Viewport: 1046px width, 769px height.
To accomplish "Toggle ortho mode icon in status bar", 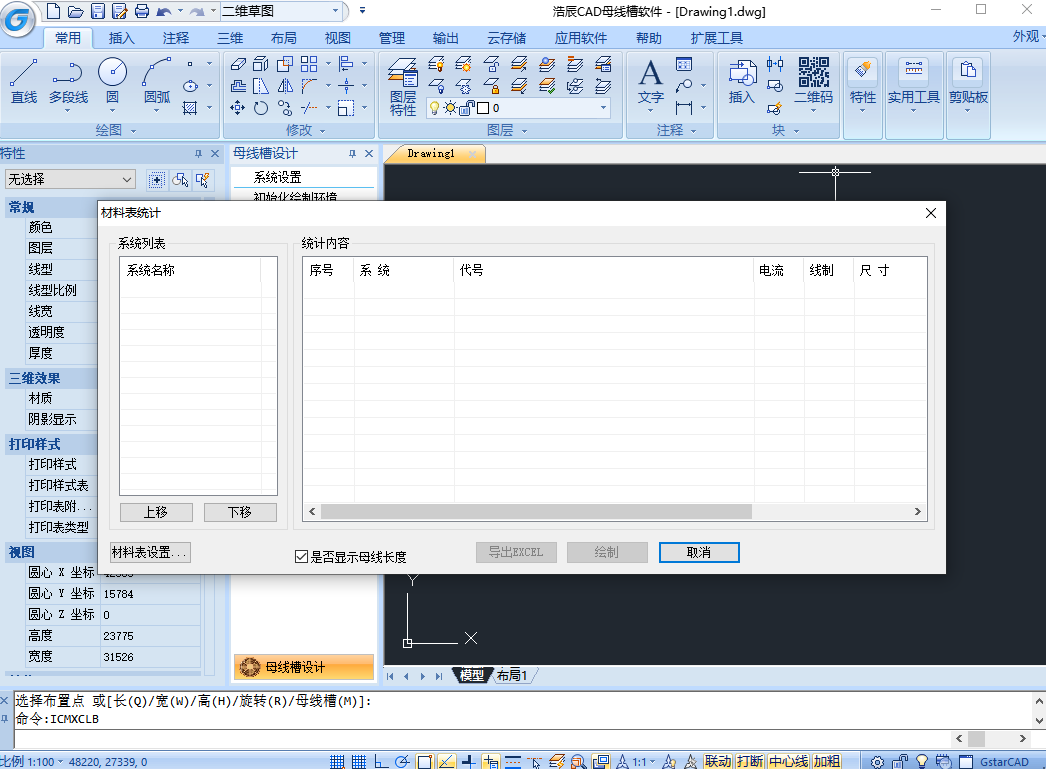I will [381, 762].
